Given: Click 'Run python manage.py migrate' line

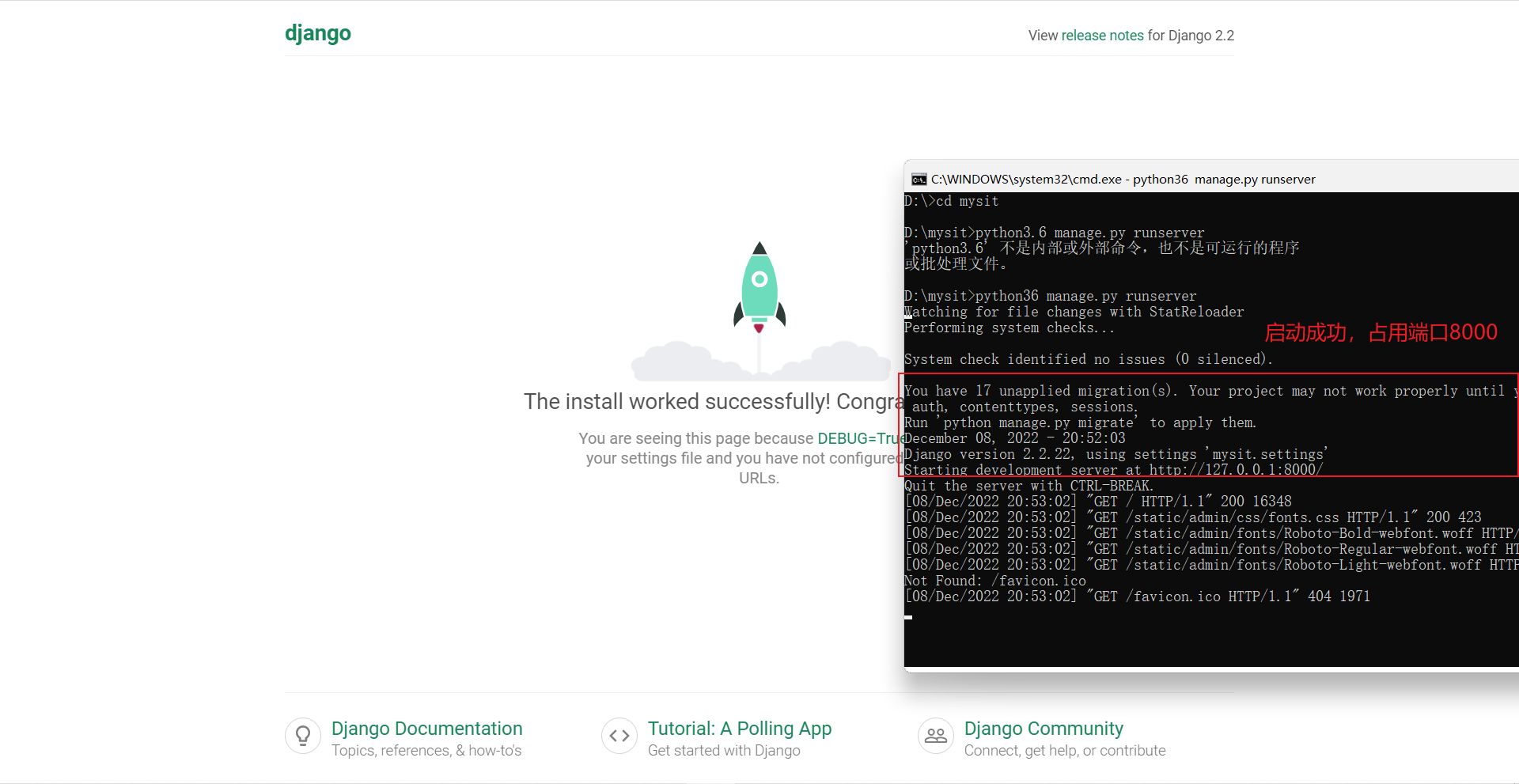Looking at the screenshot, I should coord(1081,423).
